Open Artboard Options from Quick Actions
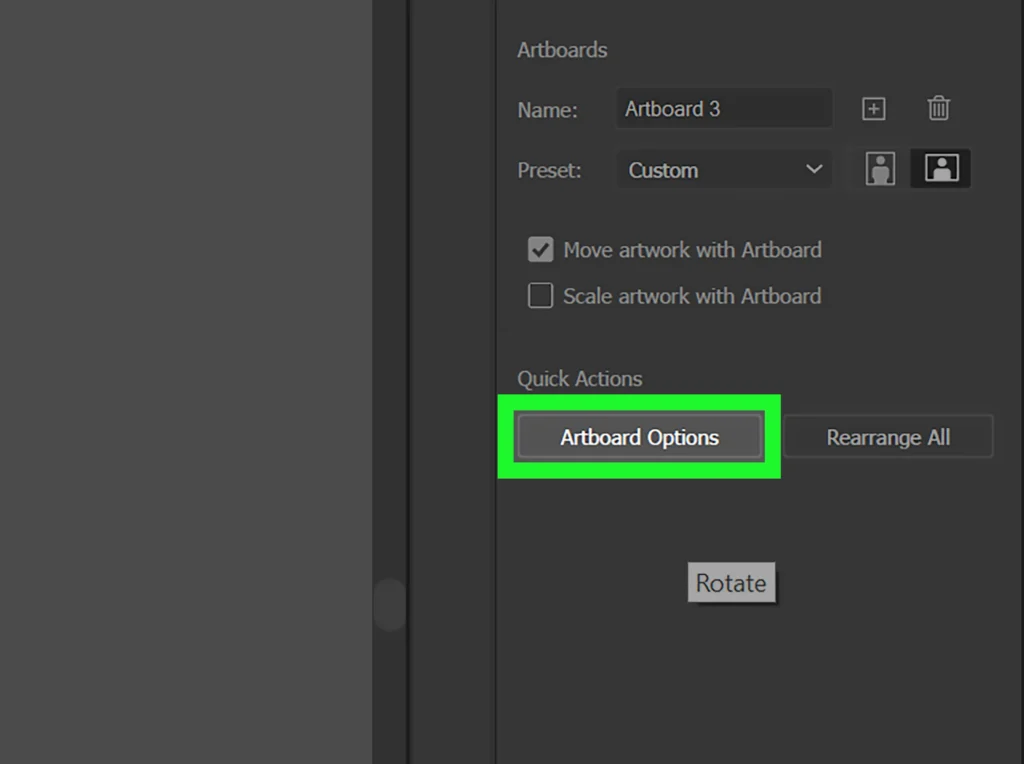 tap(639, 438)
